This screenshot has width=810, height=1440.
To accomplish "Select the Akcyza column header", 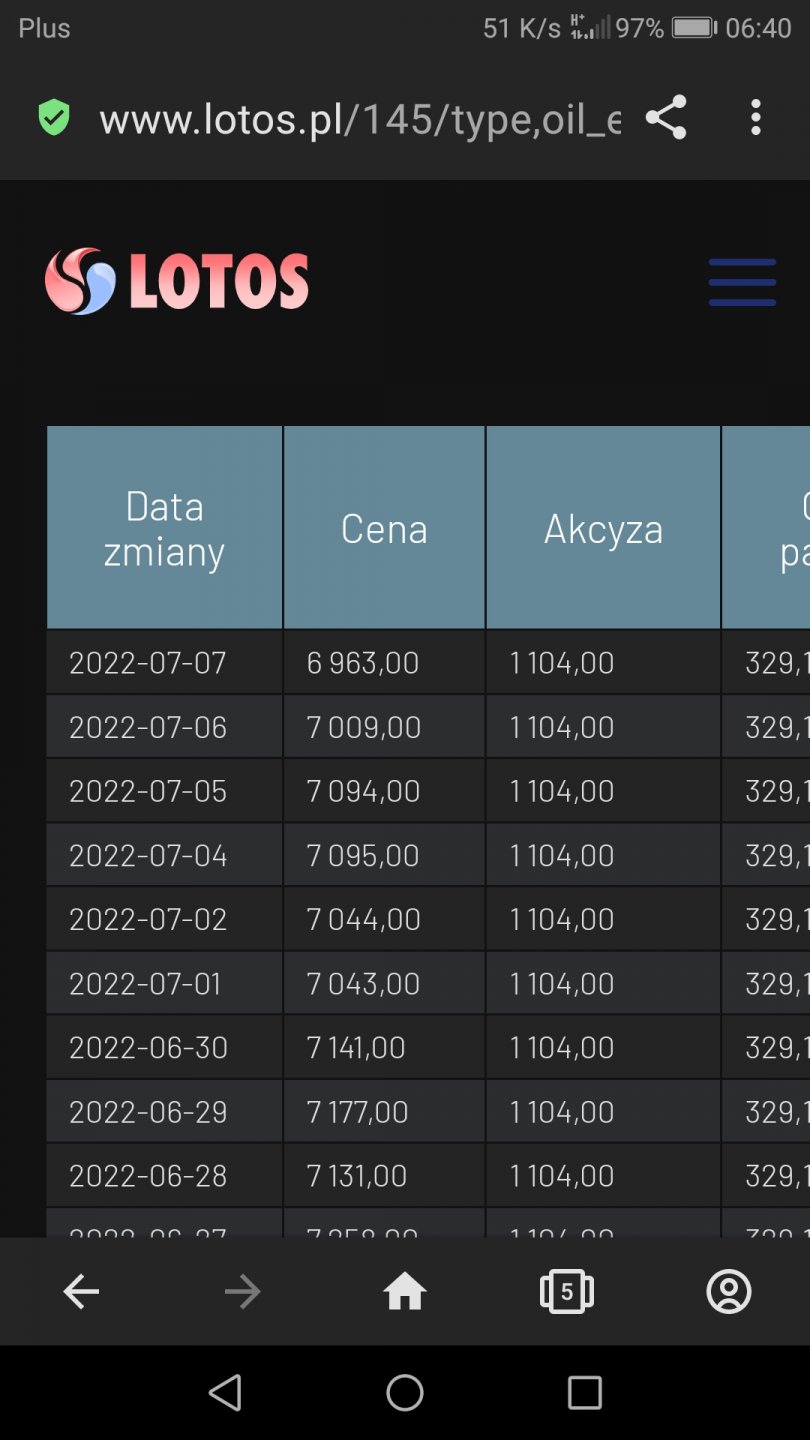I will [603, 528].
